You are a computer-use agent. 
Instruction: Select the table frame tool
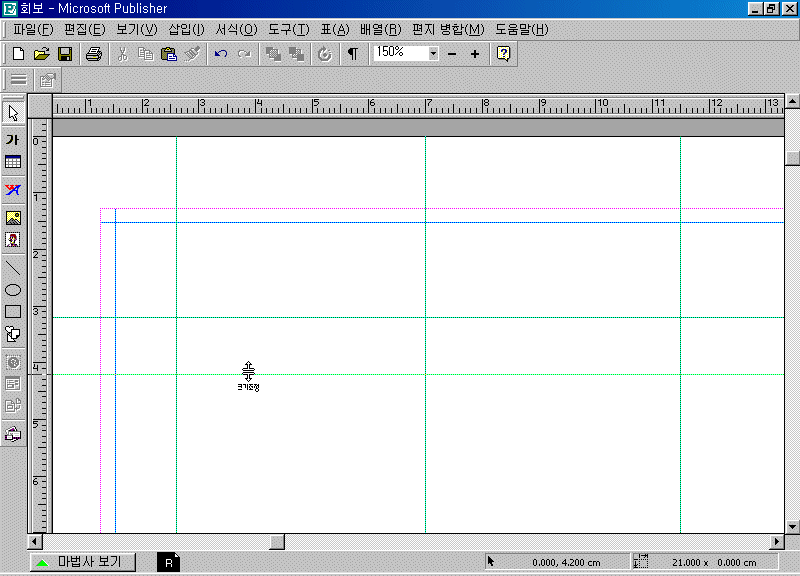(13, 162)
